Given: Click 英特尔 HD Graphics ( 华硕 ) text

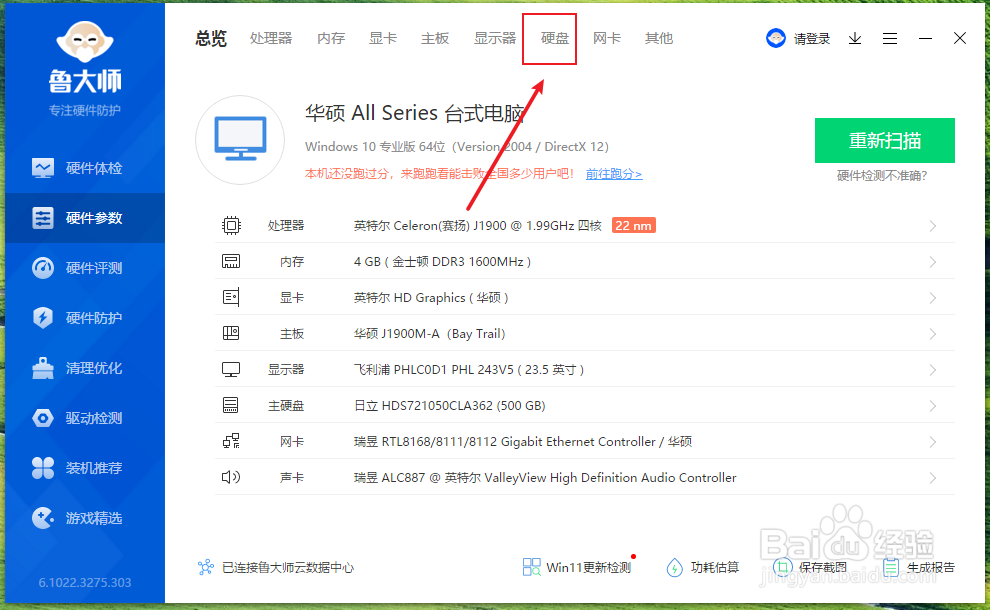Looking at the screenshot, I should coord(431,297).
